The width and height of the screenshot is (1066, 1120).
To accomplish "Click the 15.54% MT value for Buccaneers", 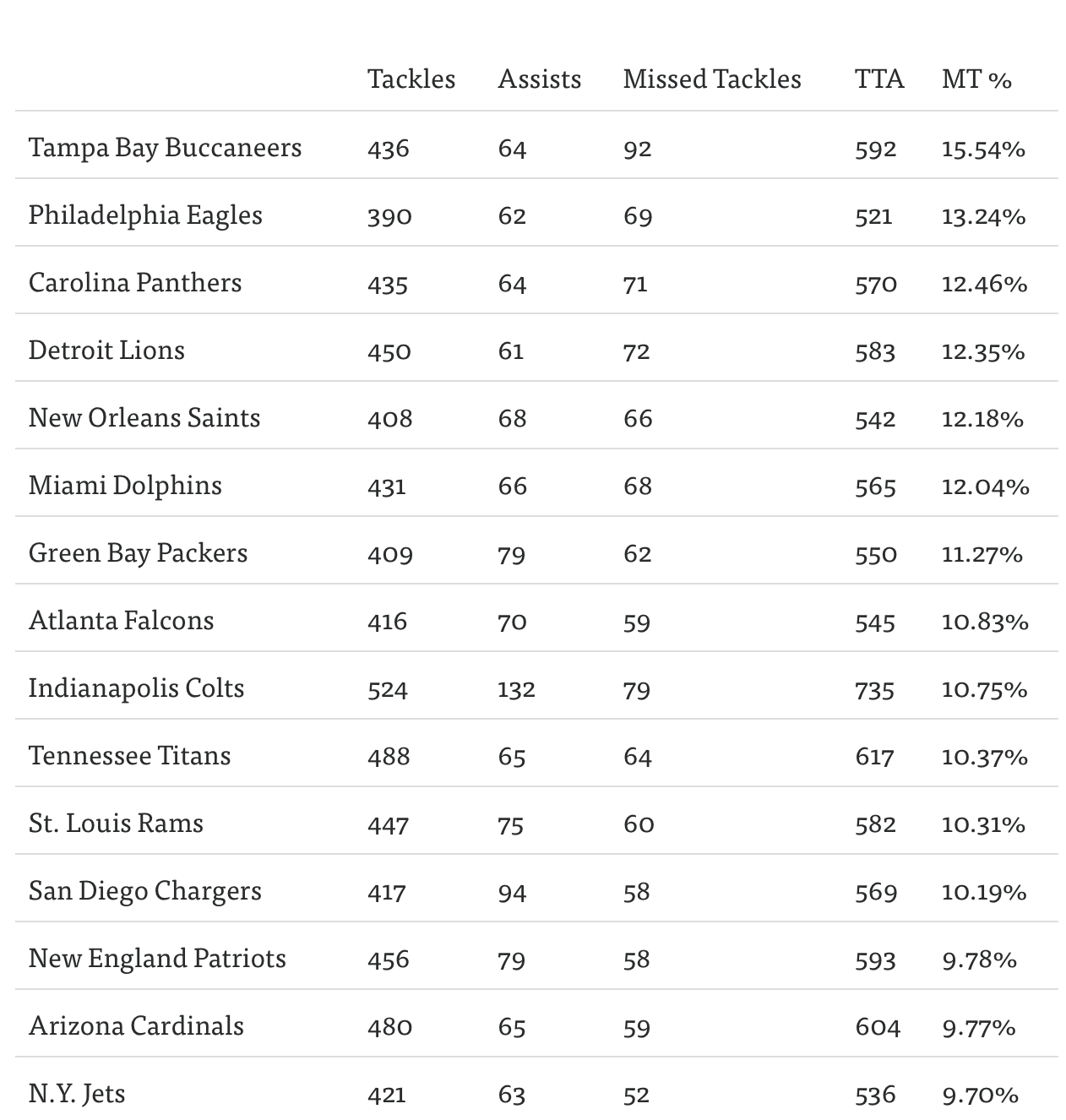I will [x=983, y=149].
